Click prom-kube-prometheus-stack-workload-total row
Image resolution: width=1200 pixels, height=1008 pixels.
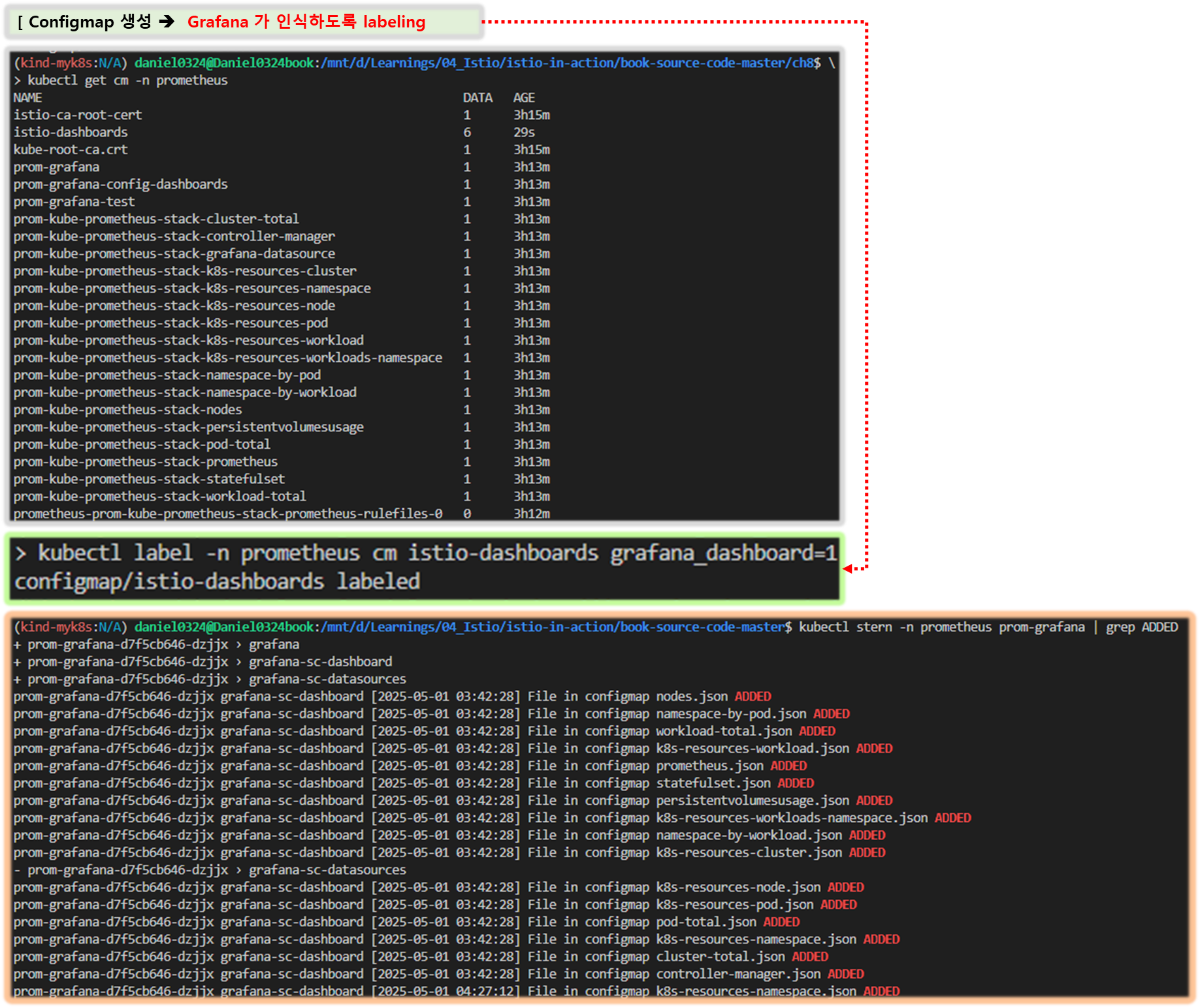(x=282, y=496)
